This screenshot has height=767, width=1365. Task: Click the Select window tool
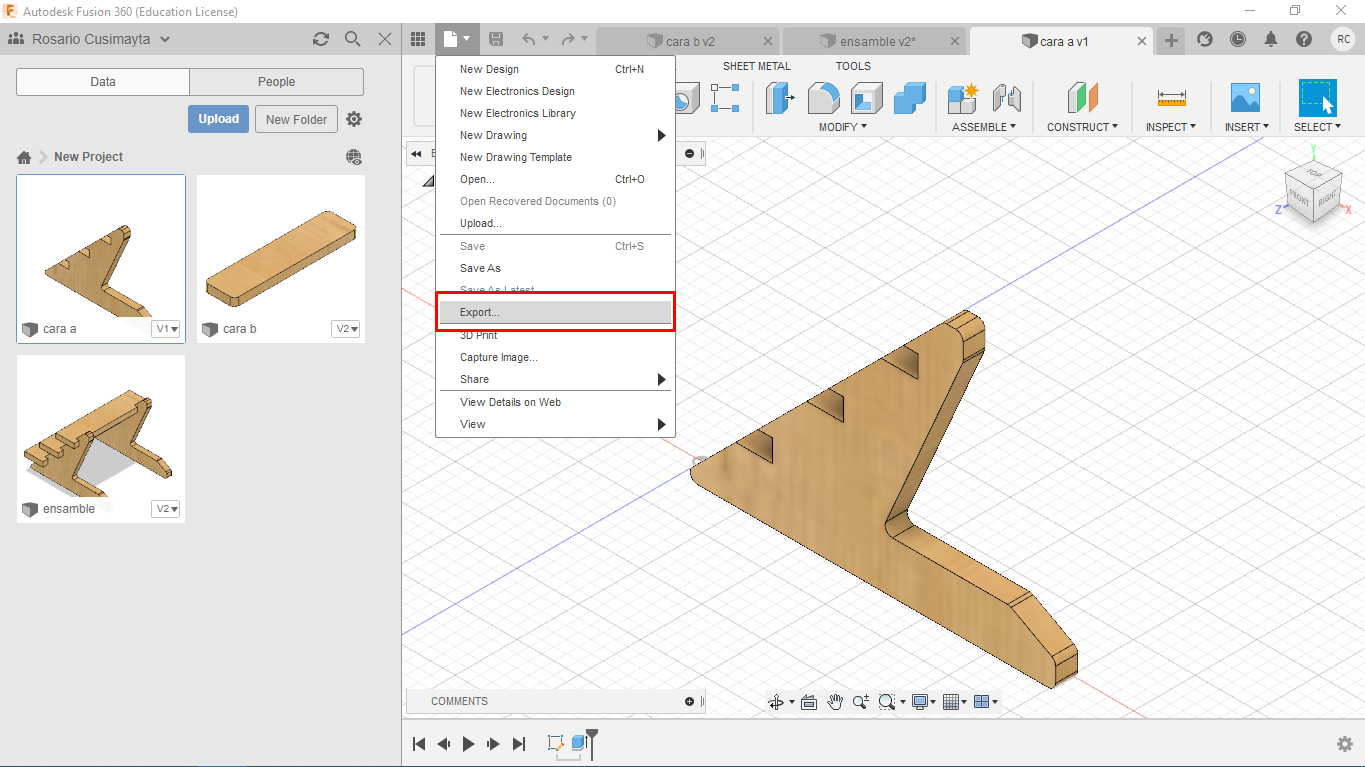pos(1317,98)
